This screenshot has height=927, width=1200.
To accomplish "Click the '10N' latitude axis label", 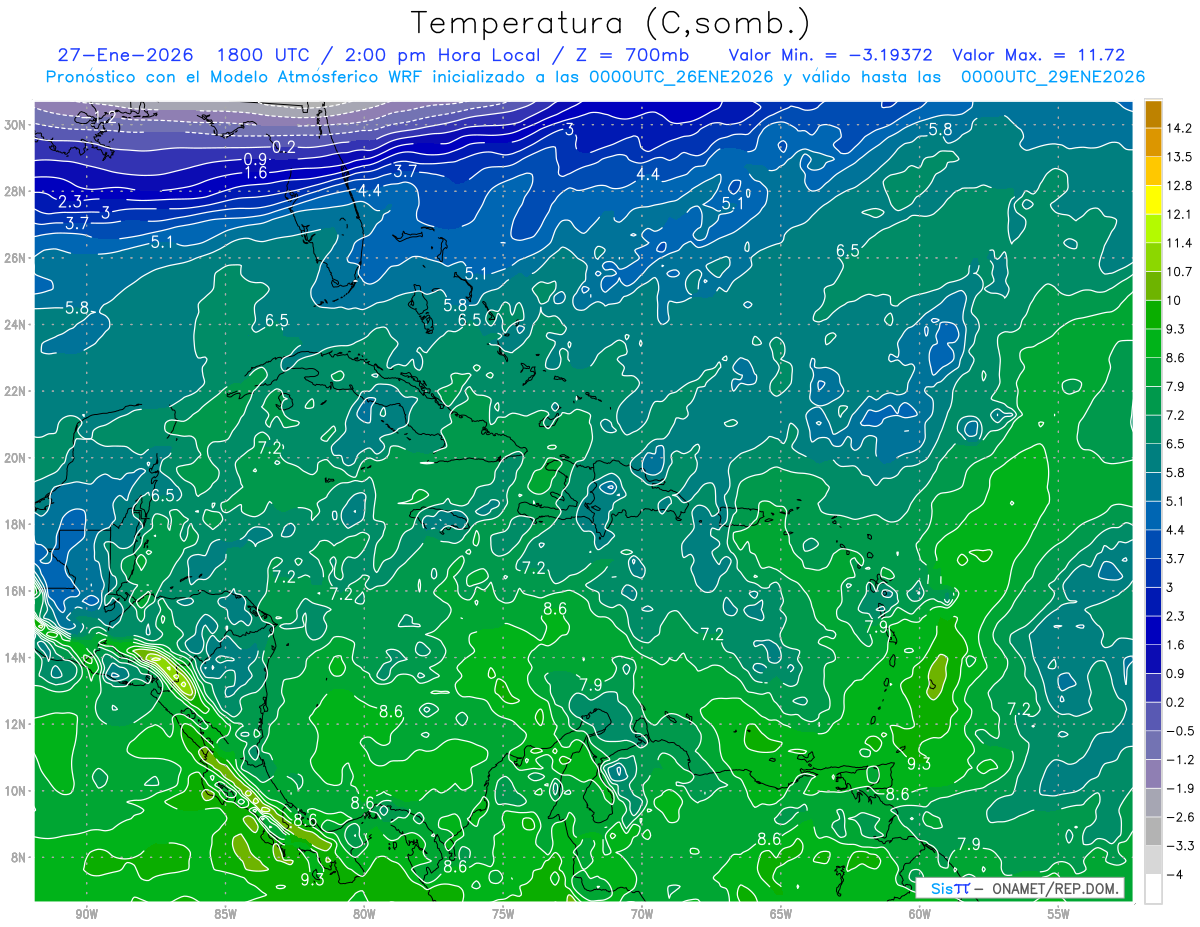I will [x=16, y=791].
